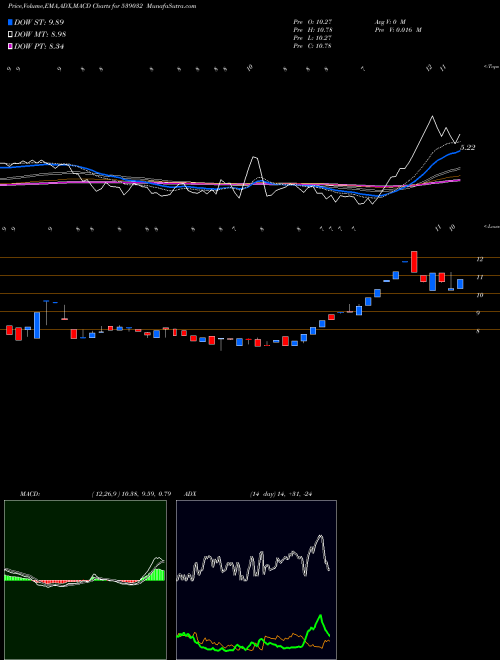This screenshot has width=500, height=660.
Task: Click the 'Pre L: 10.27' low value
Action: coord(313,38)
